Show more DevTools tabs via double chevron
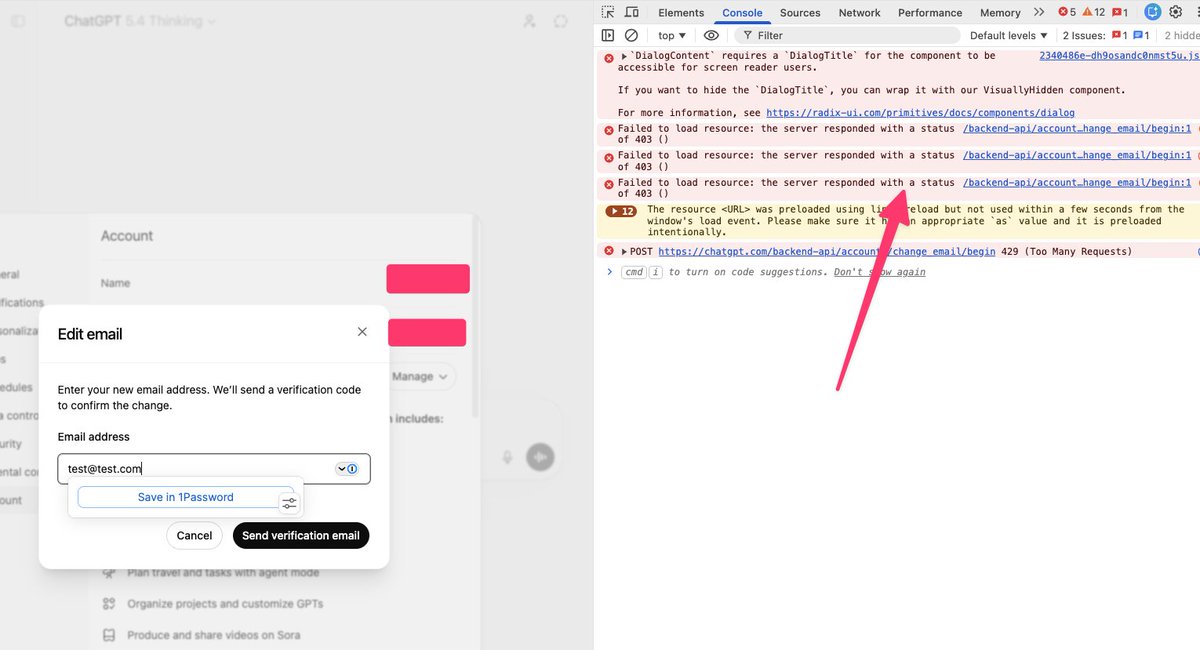This screenshot has width=1200, height=650. coord(1038,12)
